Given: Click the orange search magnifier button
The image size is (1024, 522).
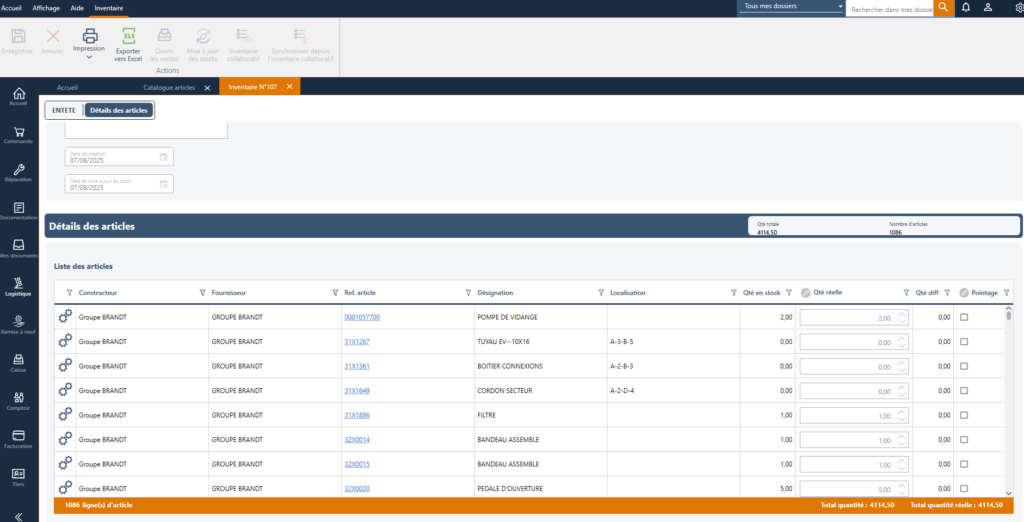Looking at the screenshot, I should click(942, 7).
